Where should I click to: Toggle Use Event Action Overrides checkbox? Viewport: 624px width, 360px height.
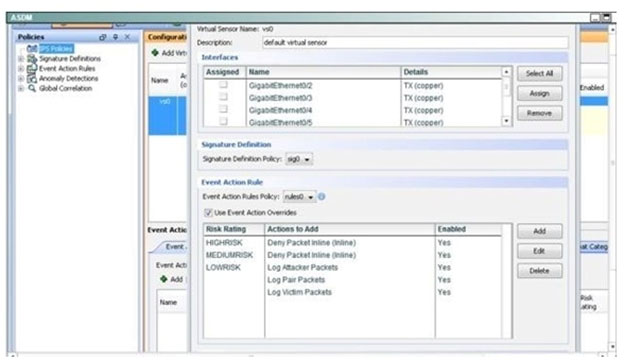point(208,212)
